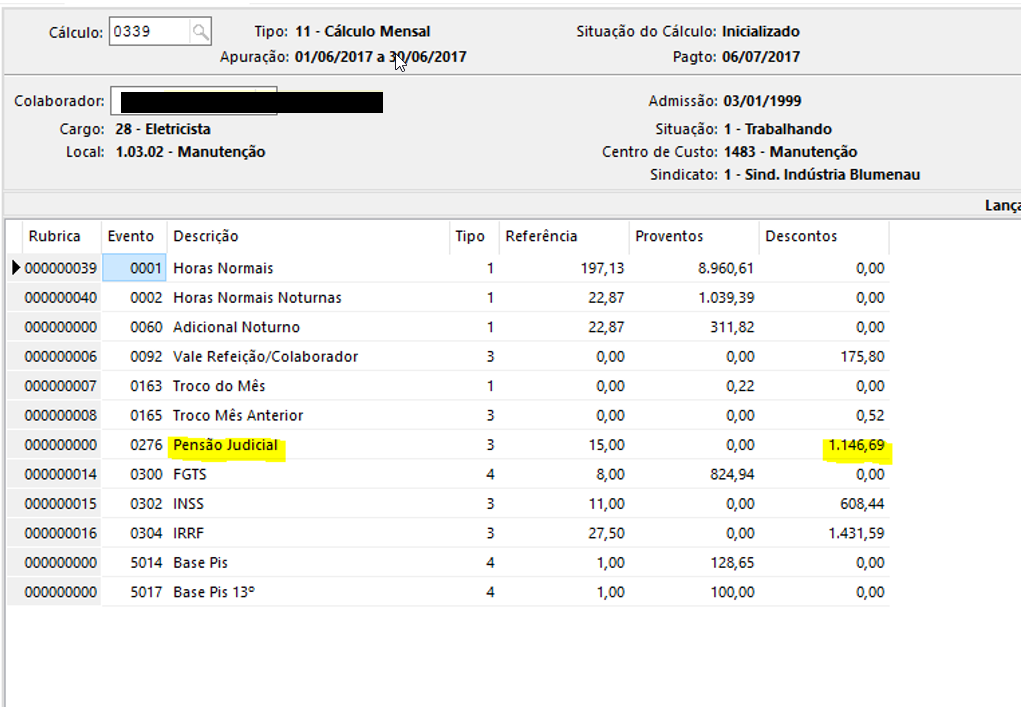Click the Referência column header
The image size is (1034, 708).
point(541,237)
